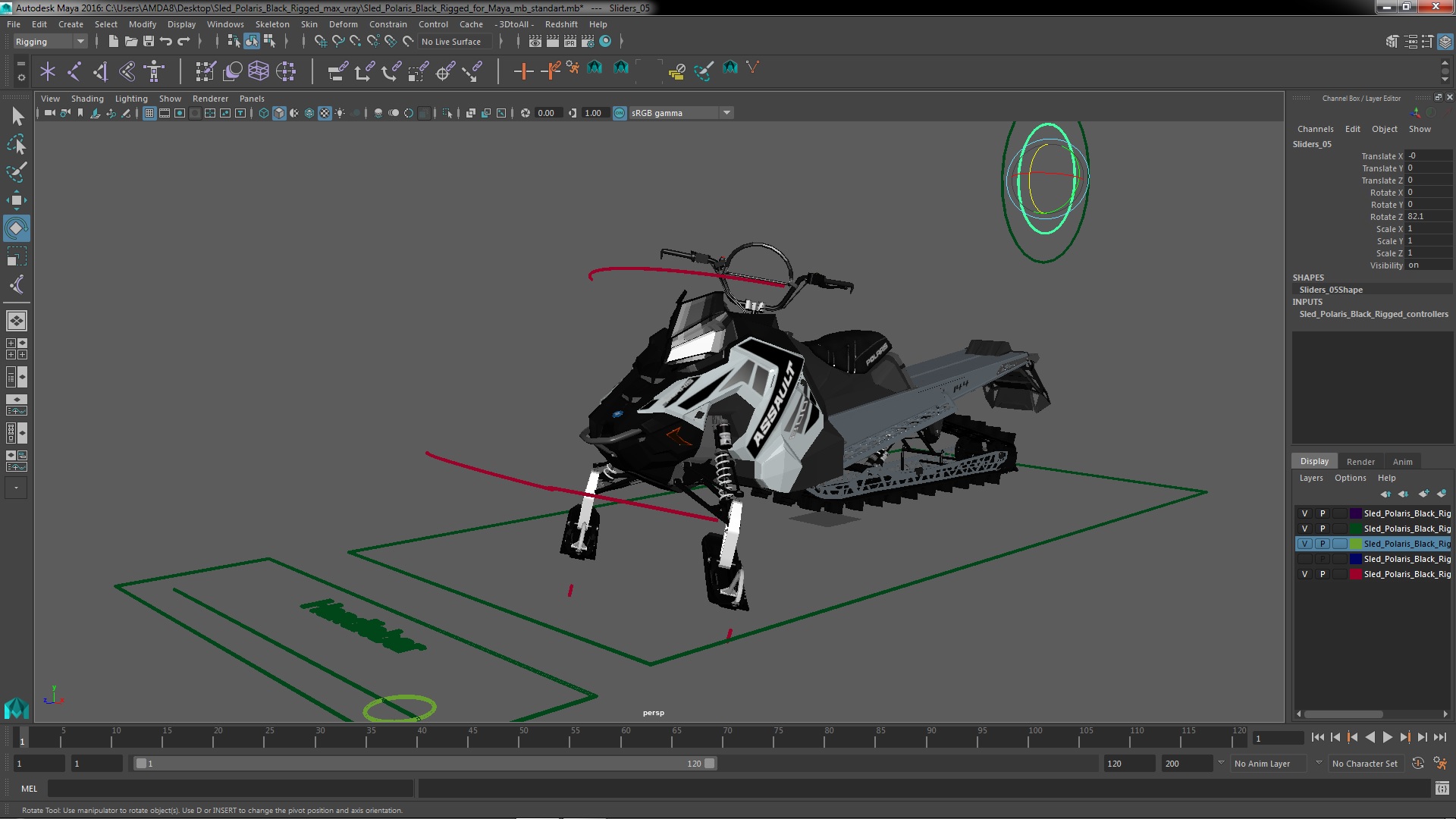Click the time range slider bar
This screenshot has height=819, width=1456.
coord(425,764)
